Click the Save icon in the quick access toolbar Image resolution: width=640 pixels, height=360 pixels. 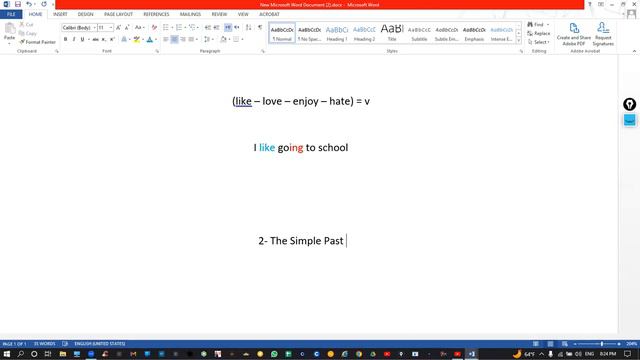coord(18,4)
